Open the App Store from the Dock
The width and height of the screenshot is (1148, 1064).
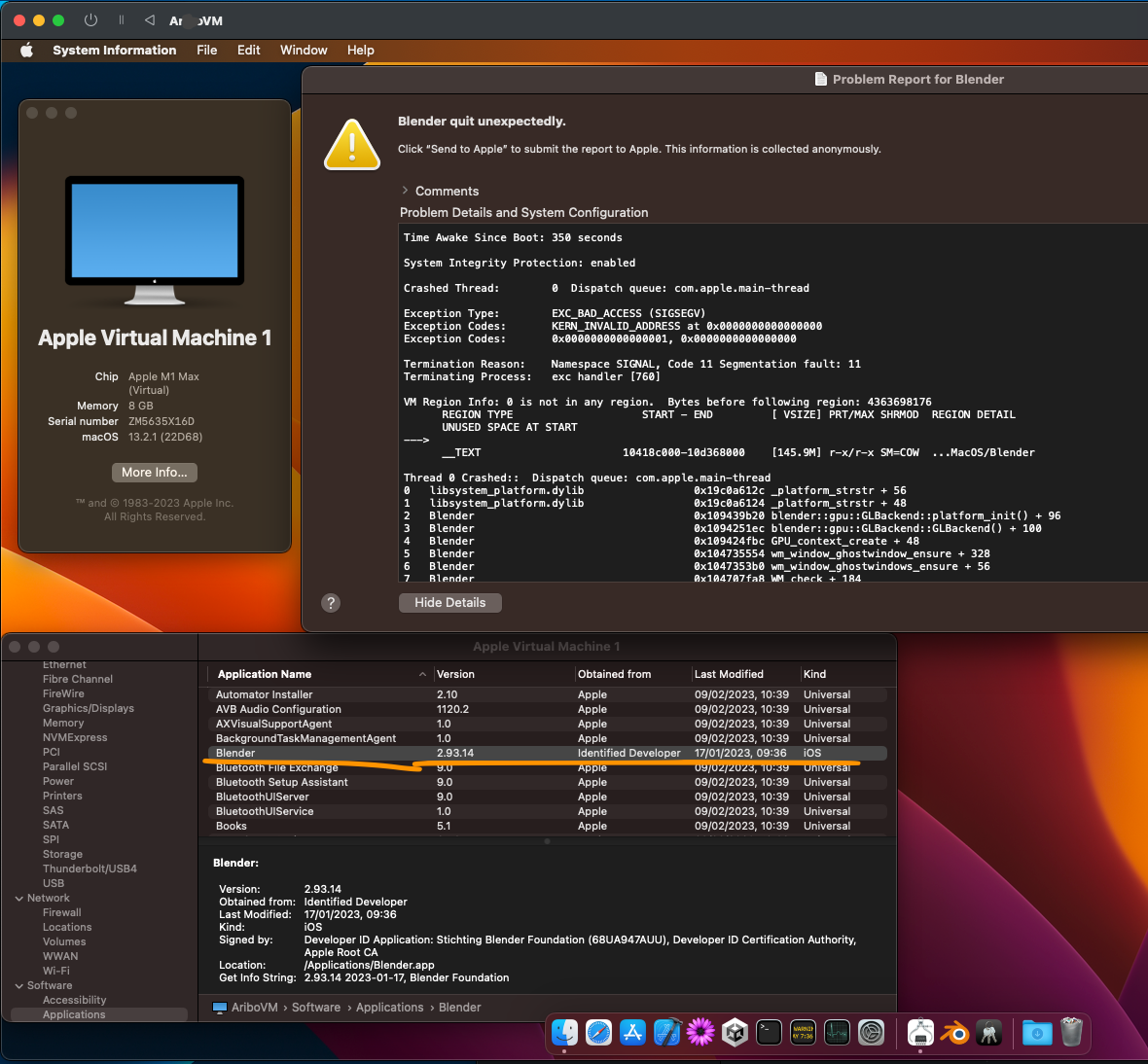(632, 1033)
